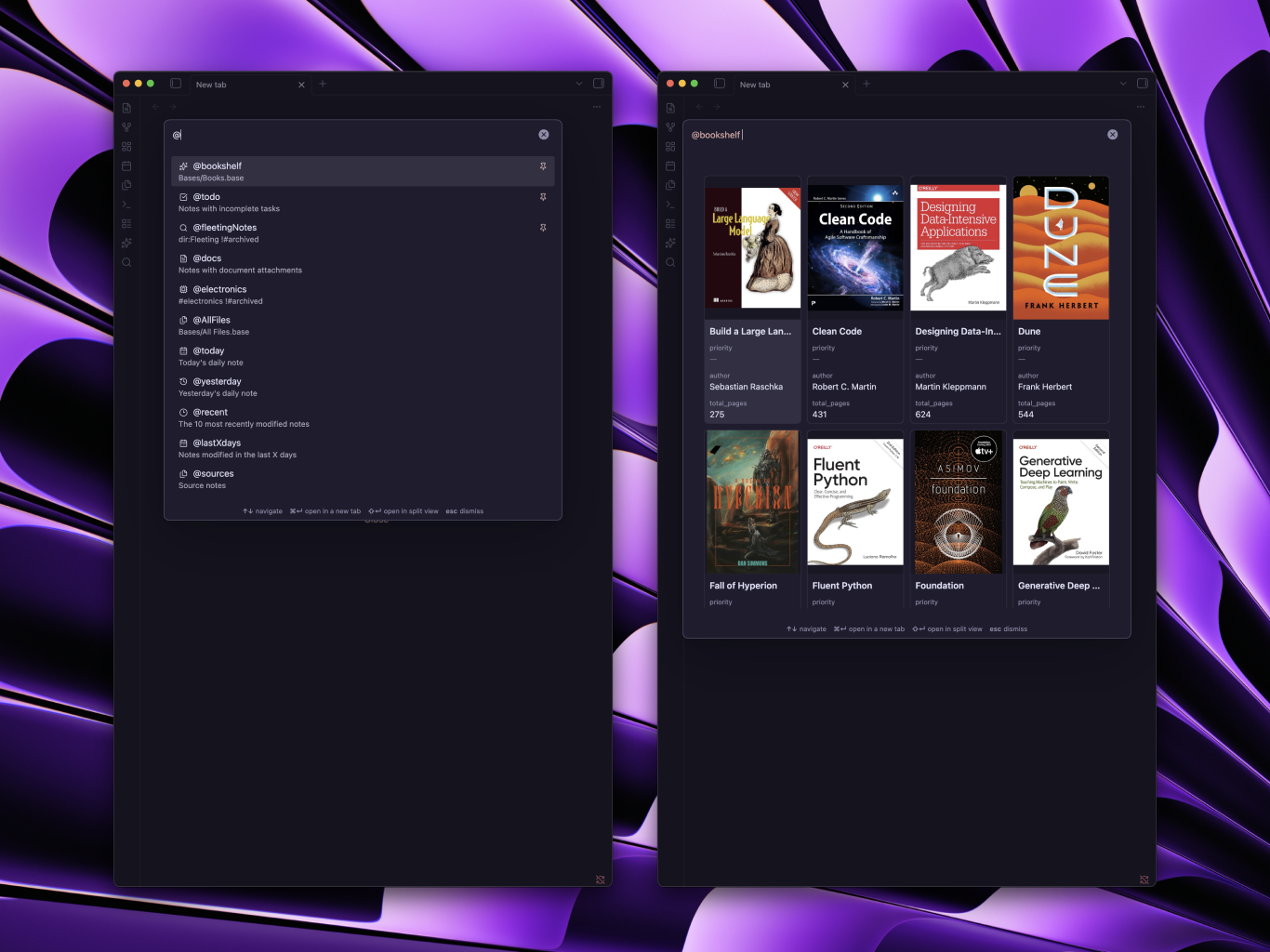The image size is (1270, 952).
Task: Click the sparkle icon in right window ribbon
Action: (x=670, y=244)
